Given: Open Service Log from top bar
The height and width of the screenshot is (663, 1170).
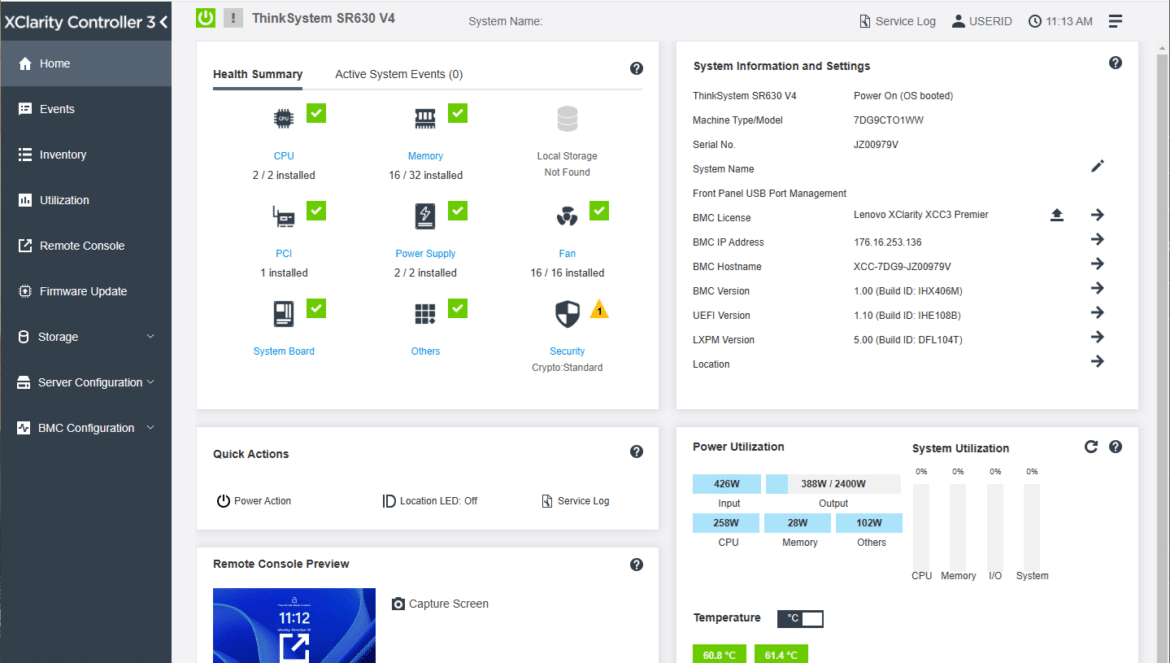Looking at the screenshot, I should coord(897,21).
